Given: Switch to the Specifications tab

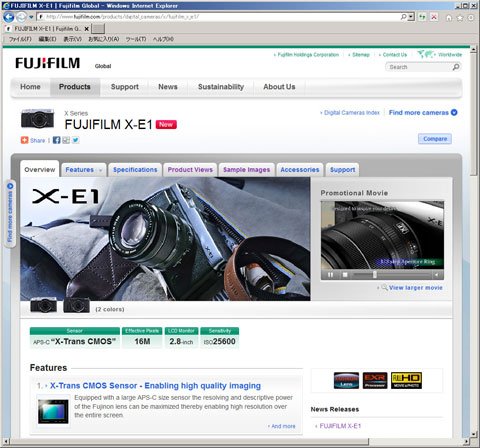Looking at the screenshot, I should coord(135,170).
